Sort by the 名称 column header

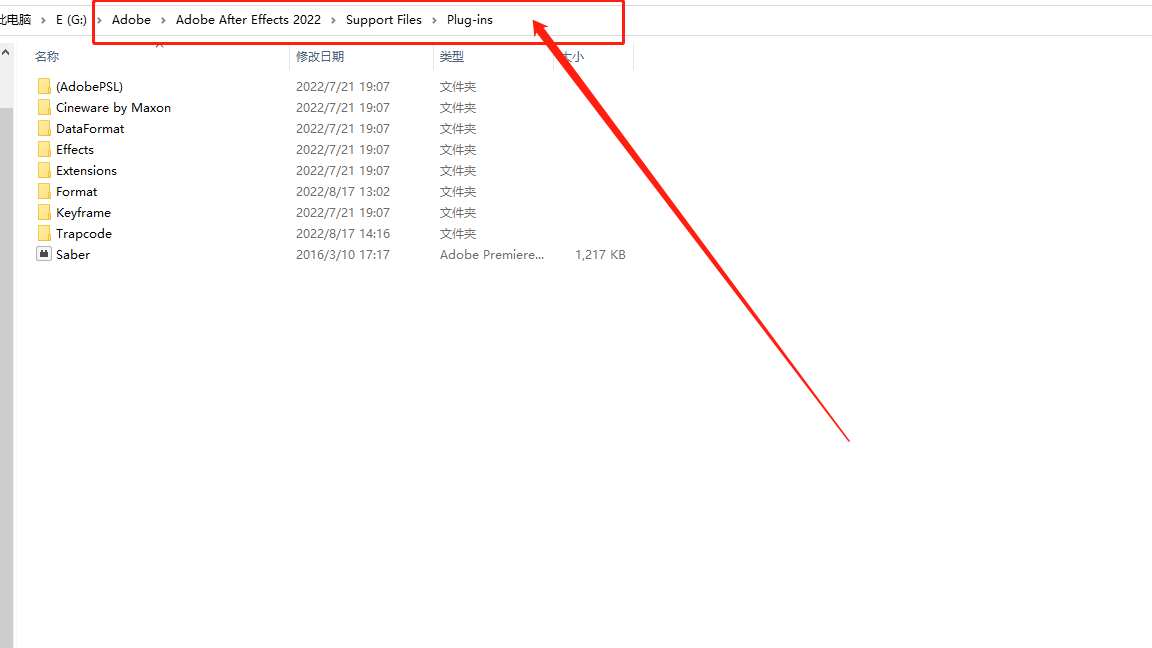[47, 57]
